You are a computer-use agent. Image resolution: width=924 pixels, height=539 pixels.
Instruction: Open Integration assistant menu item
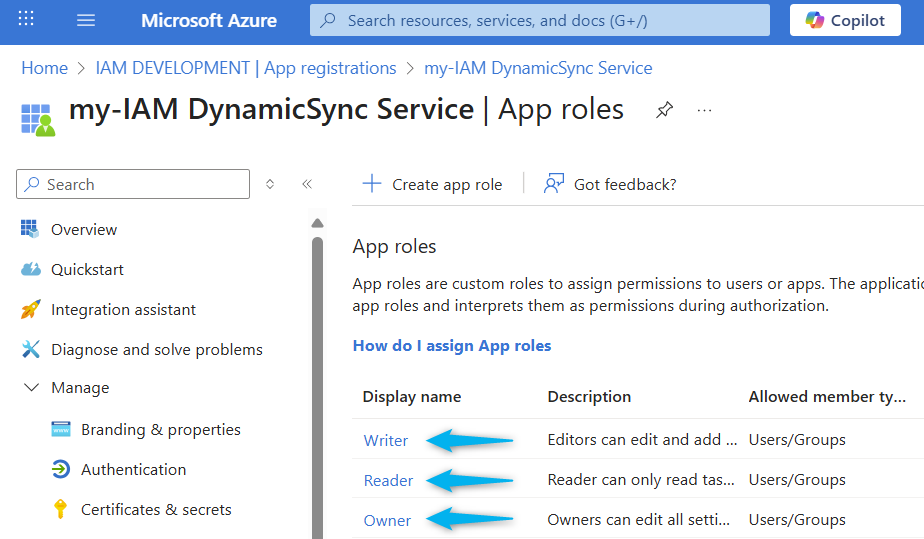123,309
